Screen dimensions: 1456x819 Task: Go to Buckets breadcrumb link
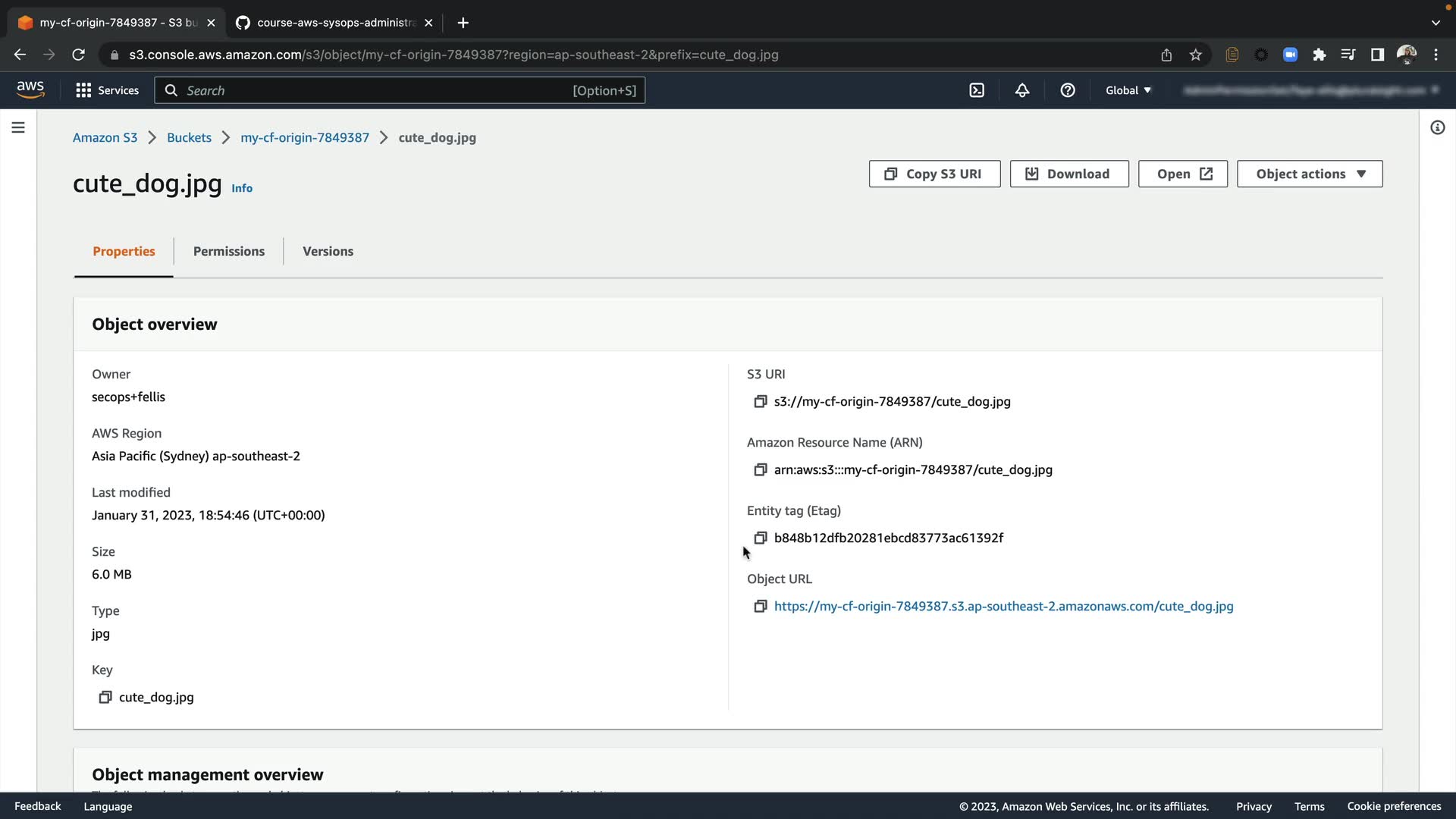189,137
